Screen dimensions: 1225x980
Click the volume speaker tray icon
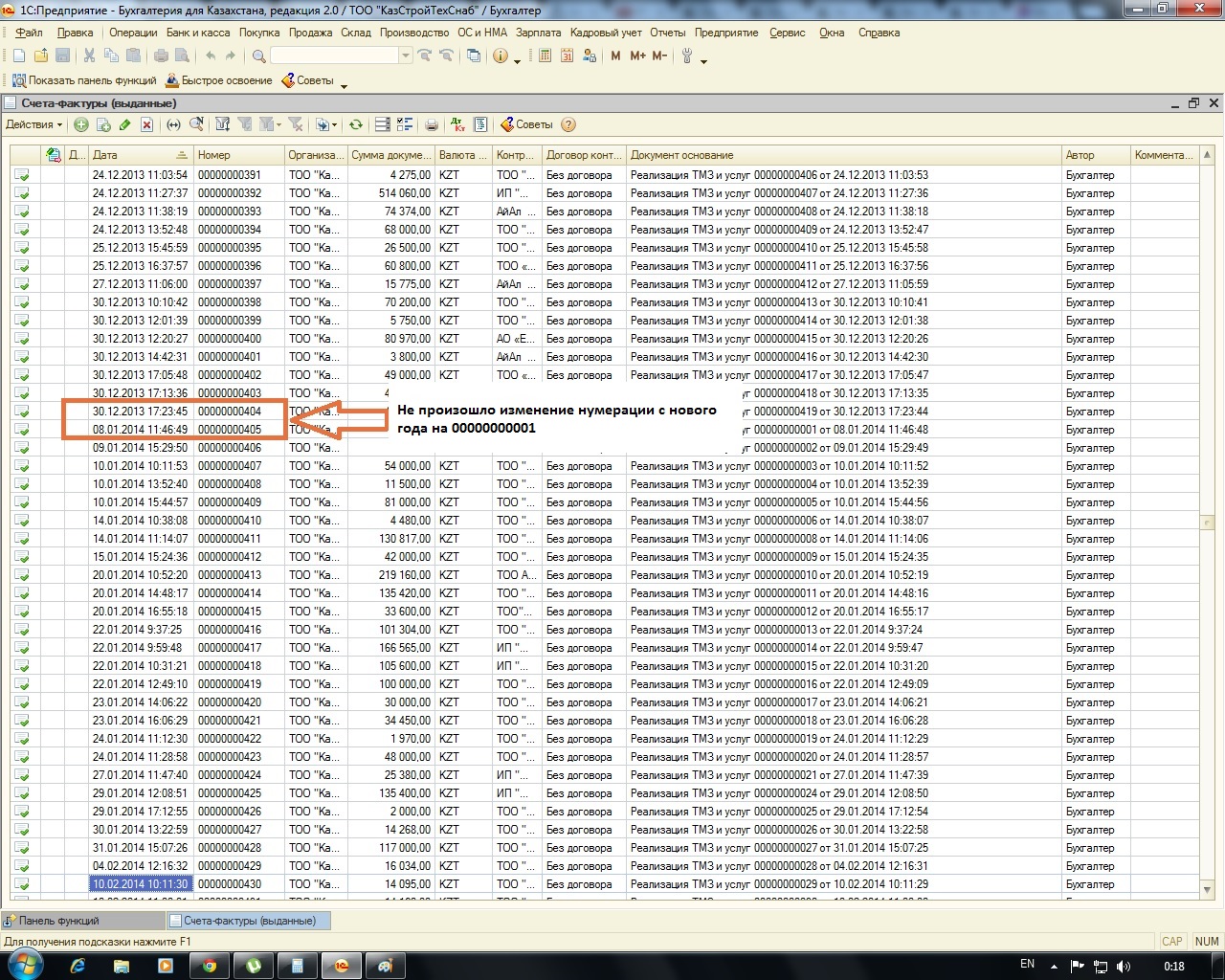1124,966
